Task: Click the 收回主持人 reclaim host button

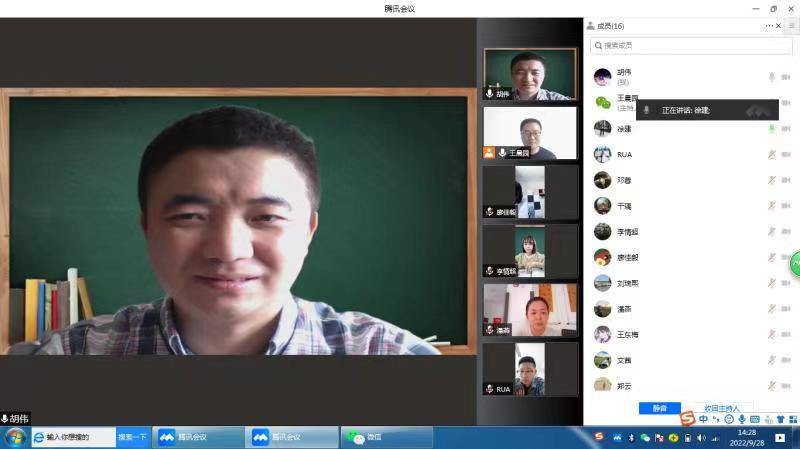Action: tap(721, 408)
